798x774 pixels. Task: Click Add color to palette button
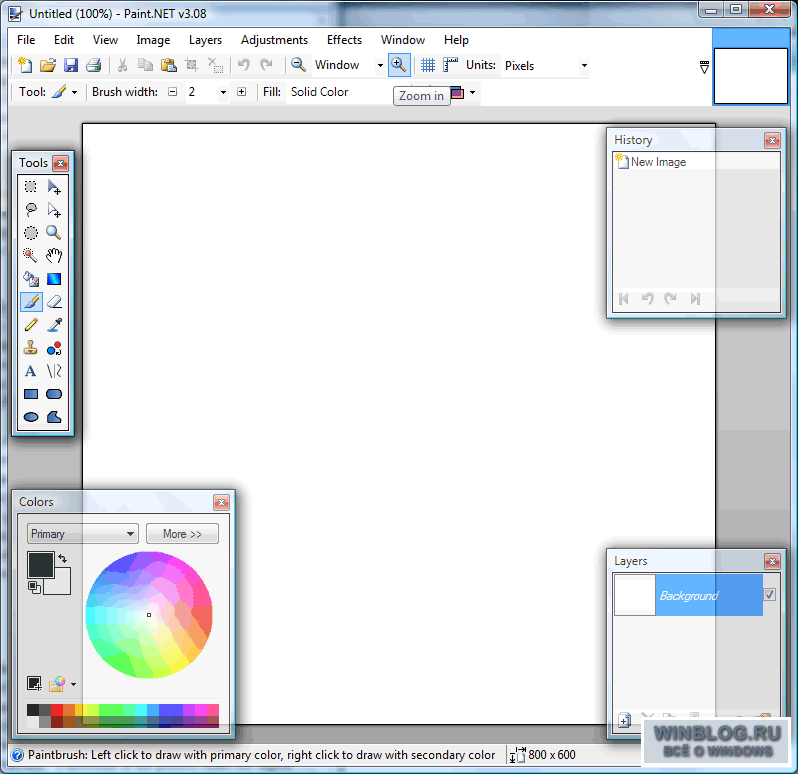[34, 683]
